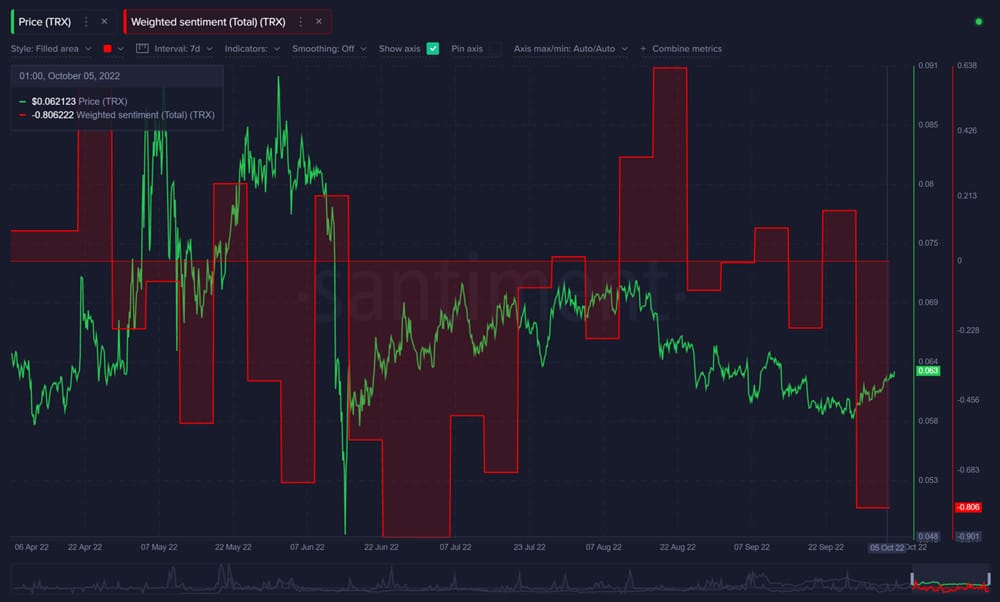Close the Weighted sentiment (Total) tab
Screen dimensions: 1000x602
(318, 21)
